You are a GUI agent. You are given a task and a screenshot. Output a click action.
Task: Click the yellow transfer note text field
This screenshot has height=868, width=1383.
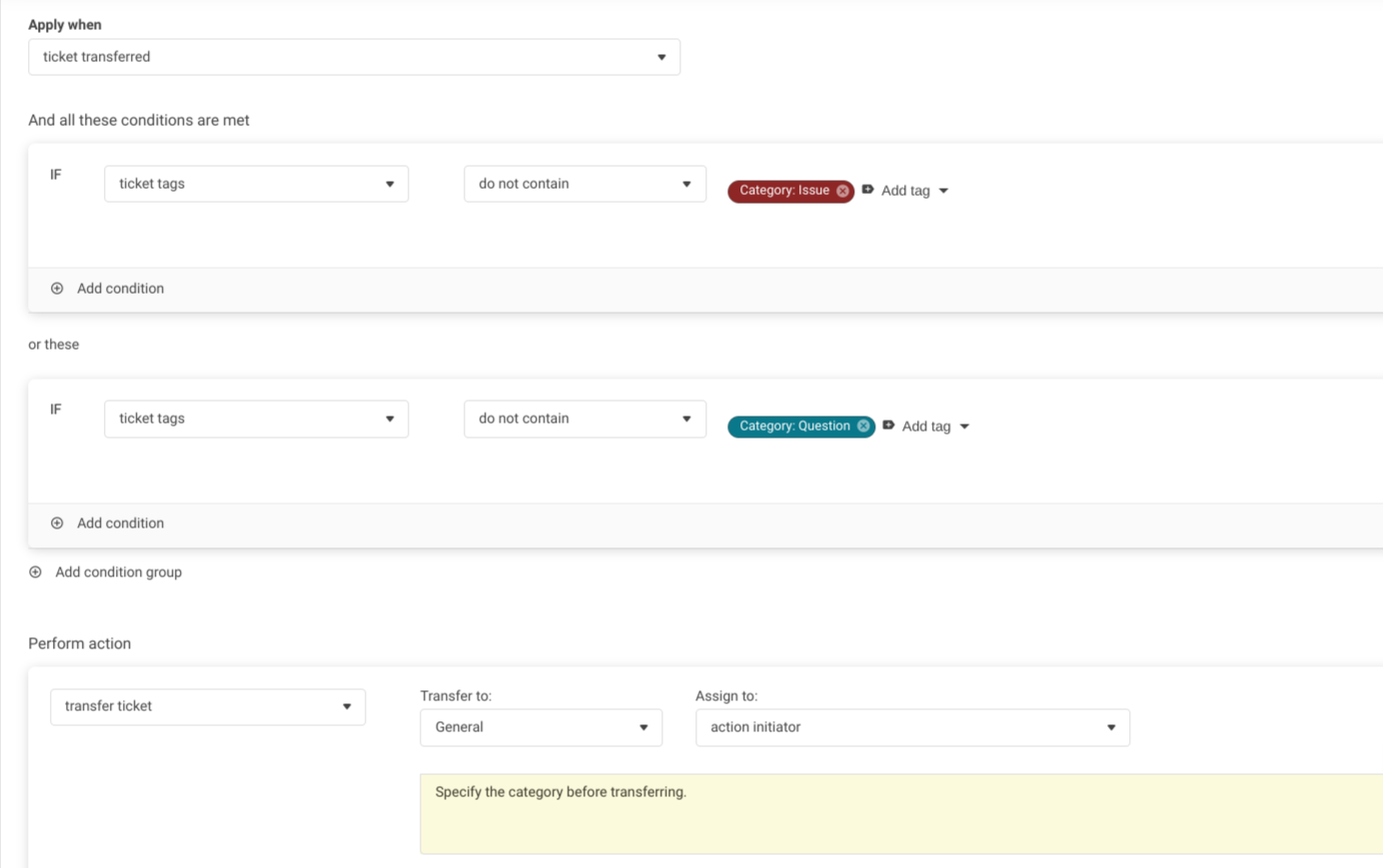pos(899,813)
